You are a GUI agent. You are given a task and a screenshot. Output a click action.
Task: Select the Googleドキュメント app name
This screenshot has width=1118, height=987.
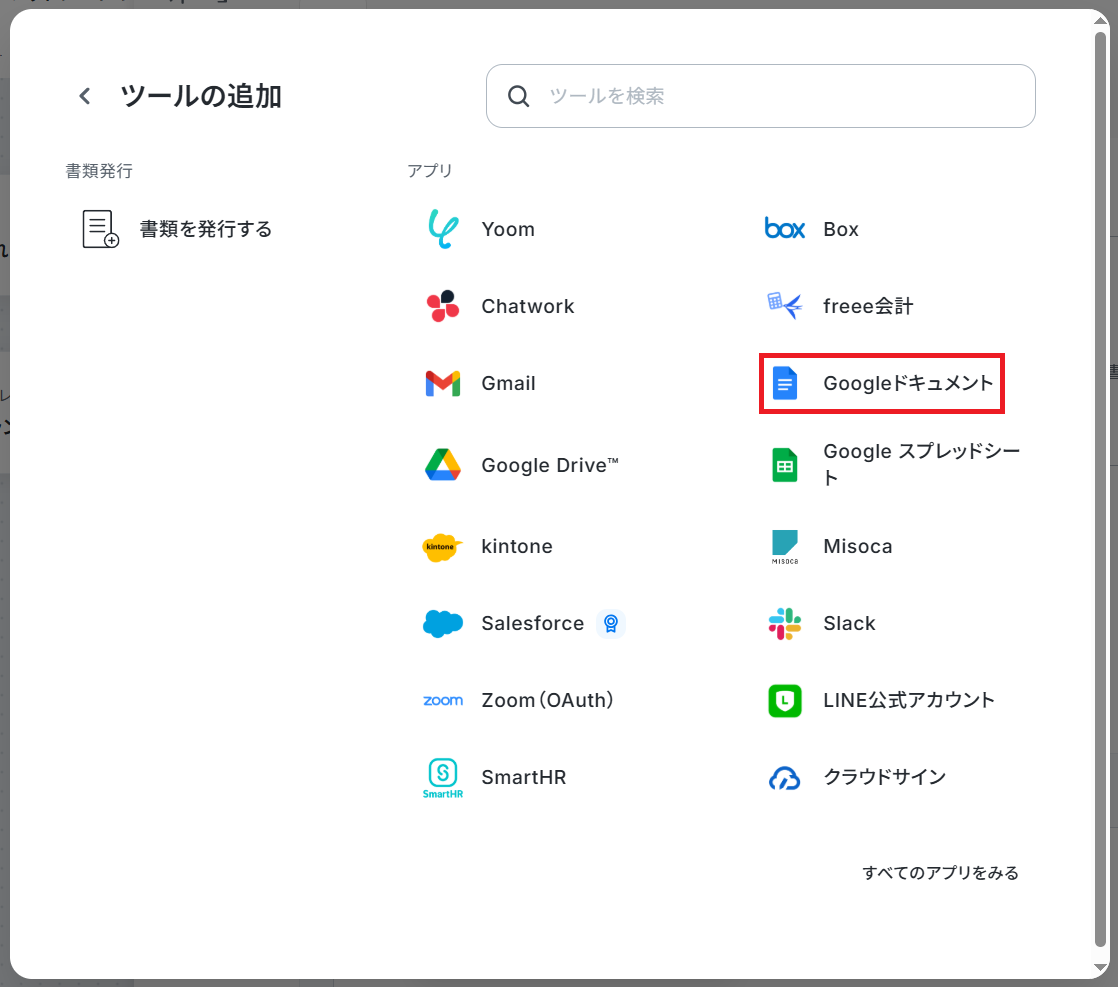(908, 383)
